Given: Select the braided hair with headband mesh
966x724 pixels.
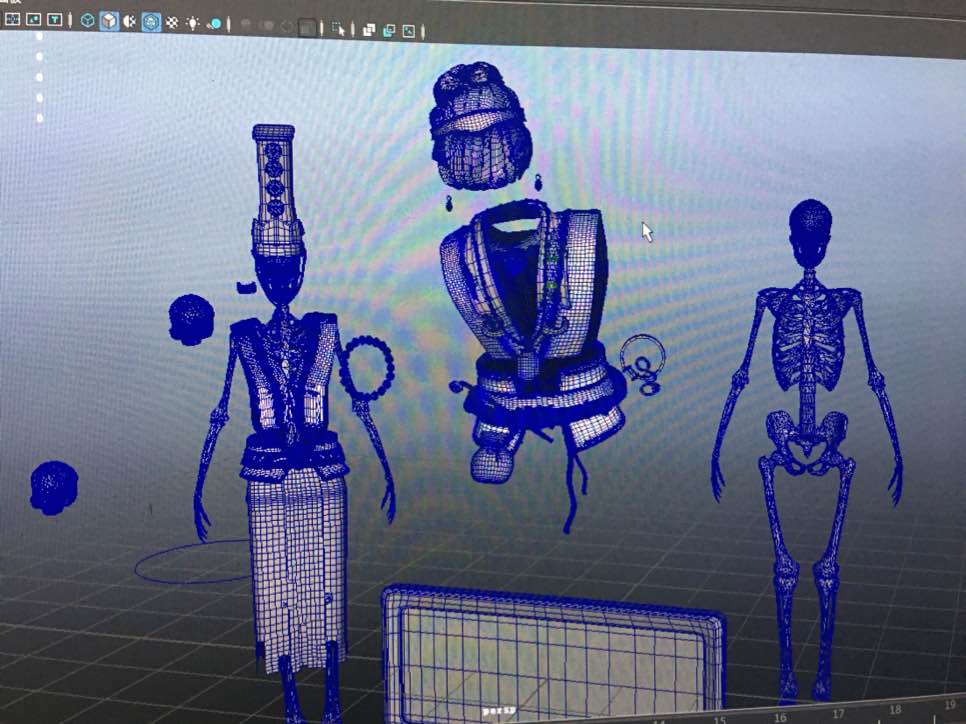Looking at the screenshot, I should coord(480,126).
